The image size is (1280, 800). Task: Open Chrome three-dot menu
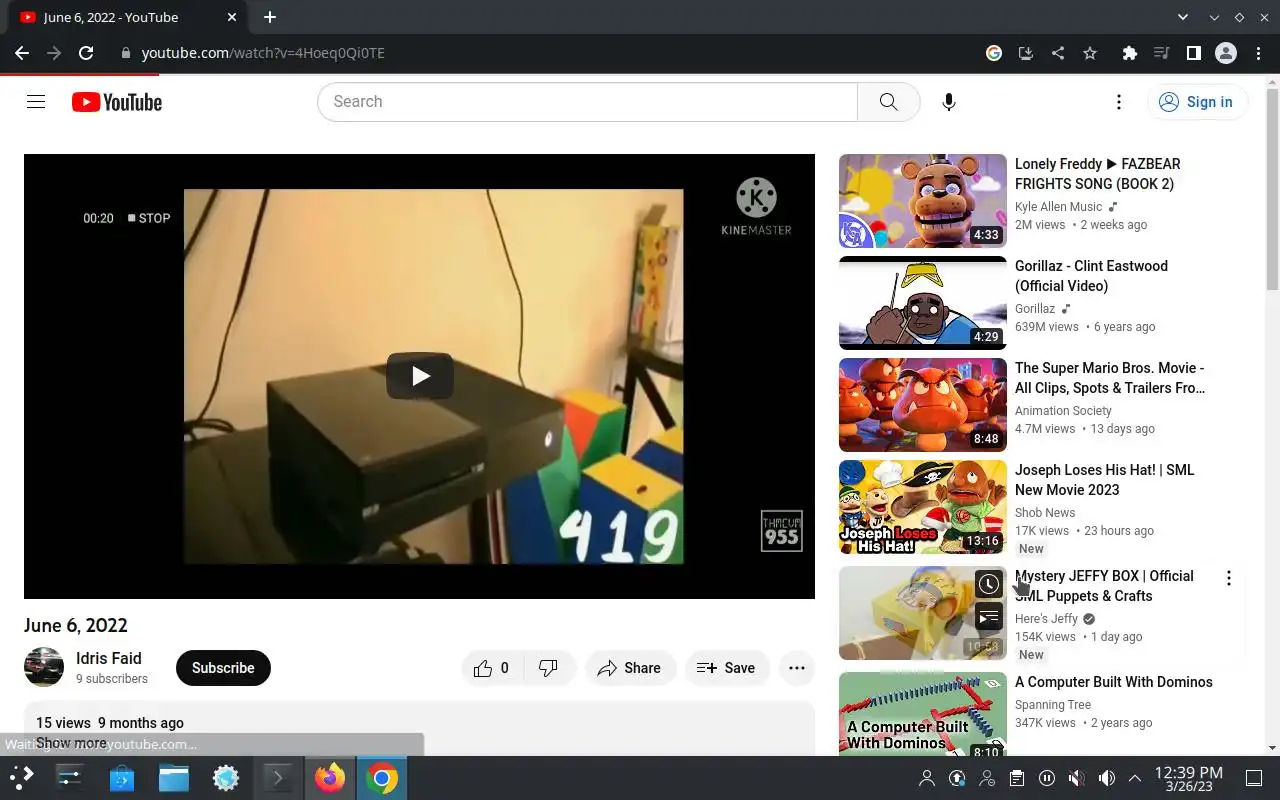pyautogui.click(x=1259, y=53)
